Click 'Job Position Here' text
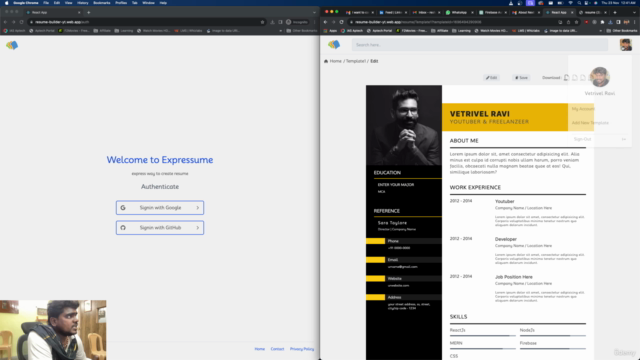 pos(513,277)
